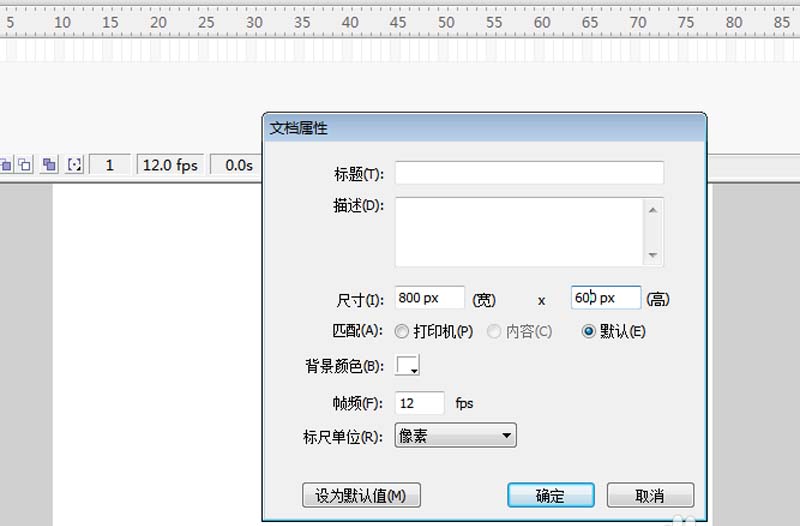Click the Make Default (设为默认值) button
This screenshot has height=526, width=800.
[x=361, y=495]
